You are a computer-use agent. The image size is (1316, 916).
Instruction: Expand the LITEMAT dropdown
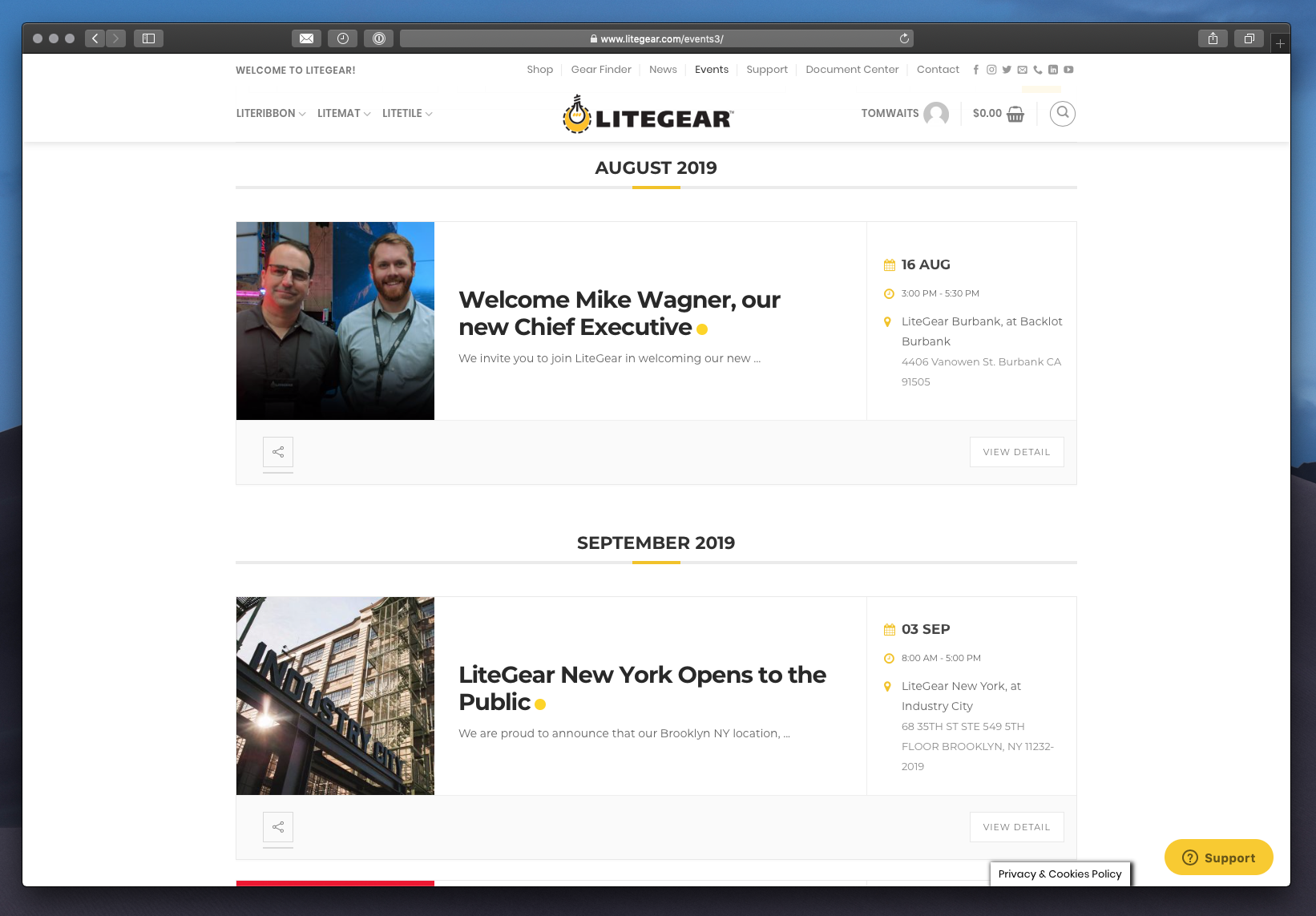pyautogui.click(x=344, y=114)
